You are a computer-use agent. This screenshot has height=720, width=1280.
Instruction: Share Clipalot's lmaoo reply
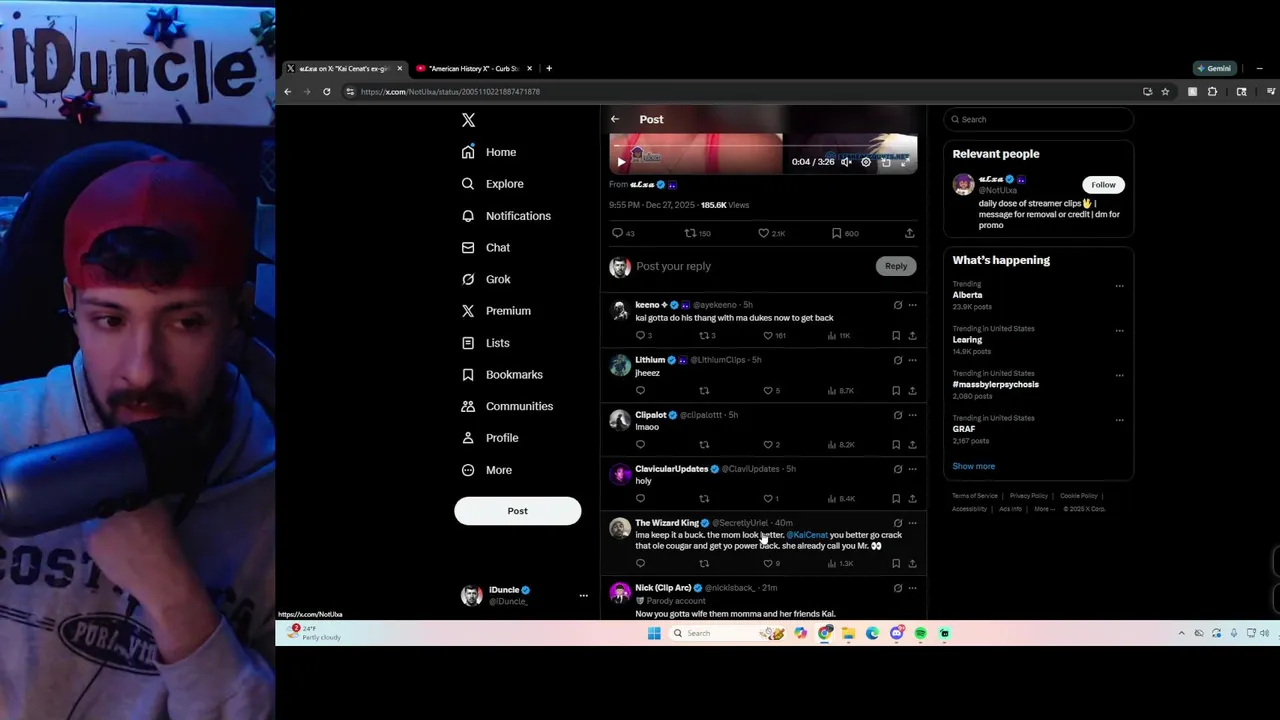point(912,445)
